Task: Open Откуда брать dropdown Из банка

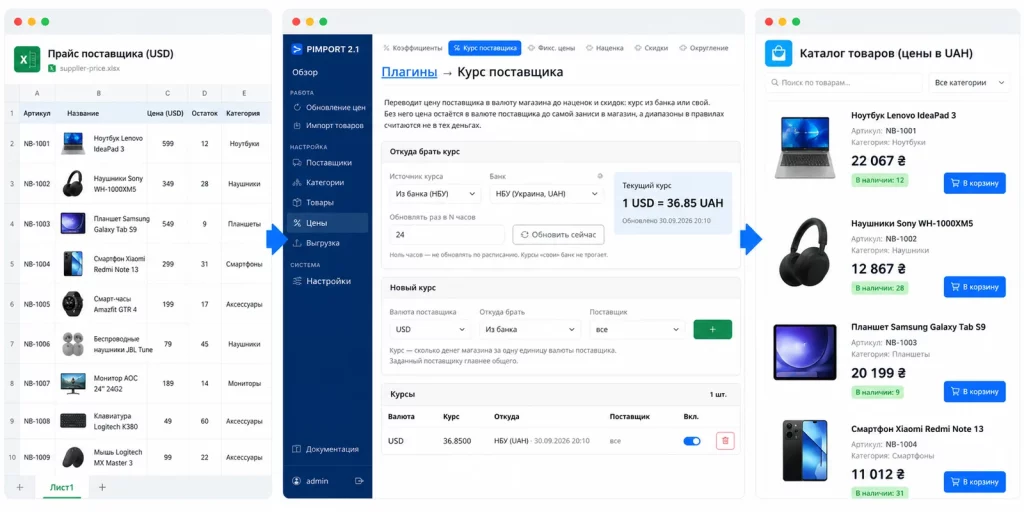Action: (x=530, y=330)
